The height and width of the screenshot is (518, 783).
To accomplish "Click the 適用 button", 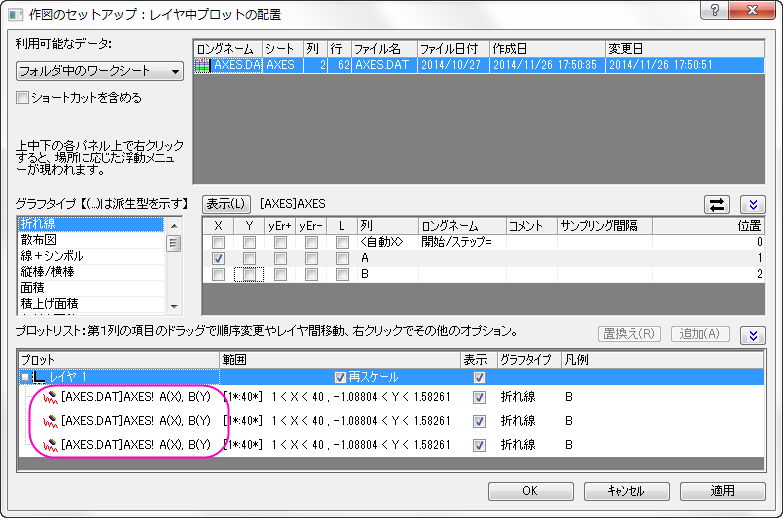I will point(722,491).
